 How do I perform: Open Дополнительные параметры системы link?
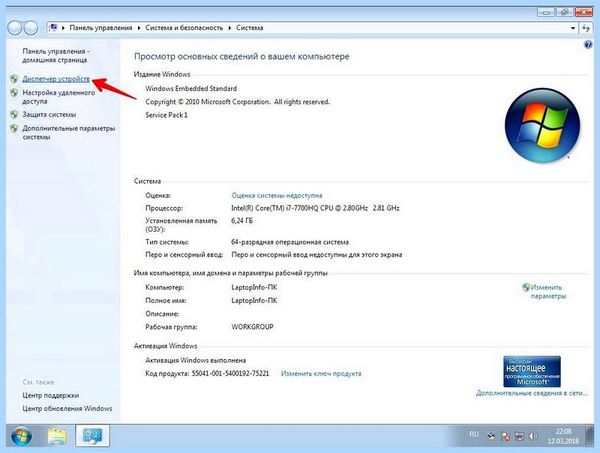(68, 133)
